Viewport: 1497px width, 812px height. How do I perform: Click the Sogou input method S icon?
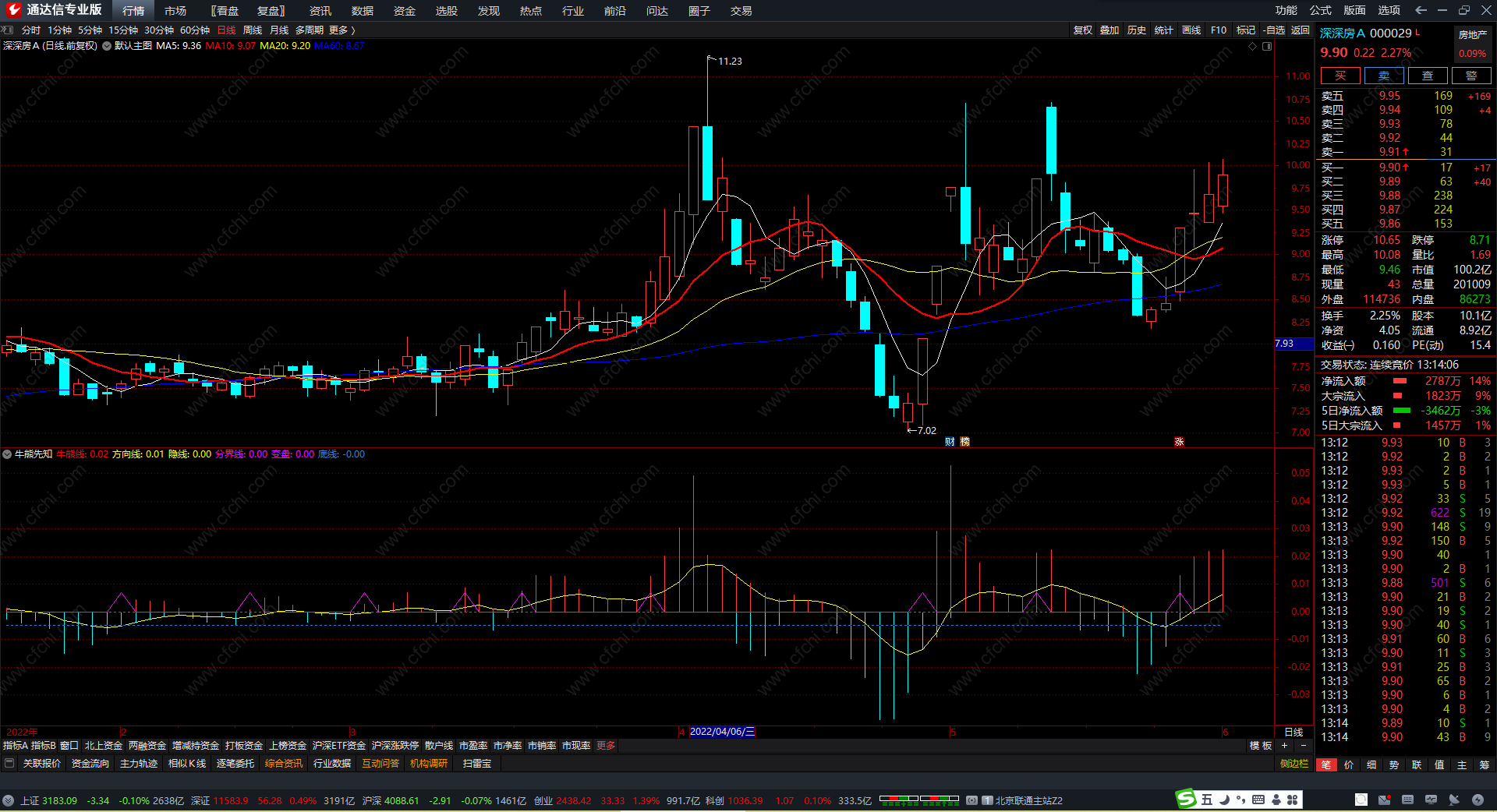coord(1186,799)
